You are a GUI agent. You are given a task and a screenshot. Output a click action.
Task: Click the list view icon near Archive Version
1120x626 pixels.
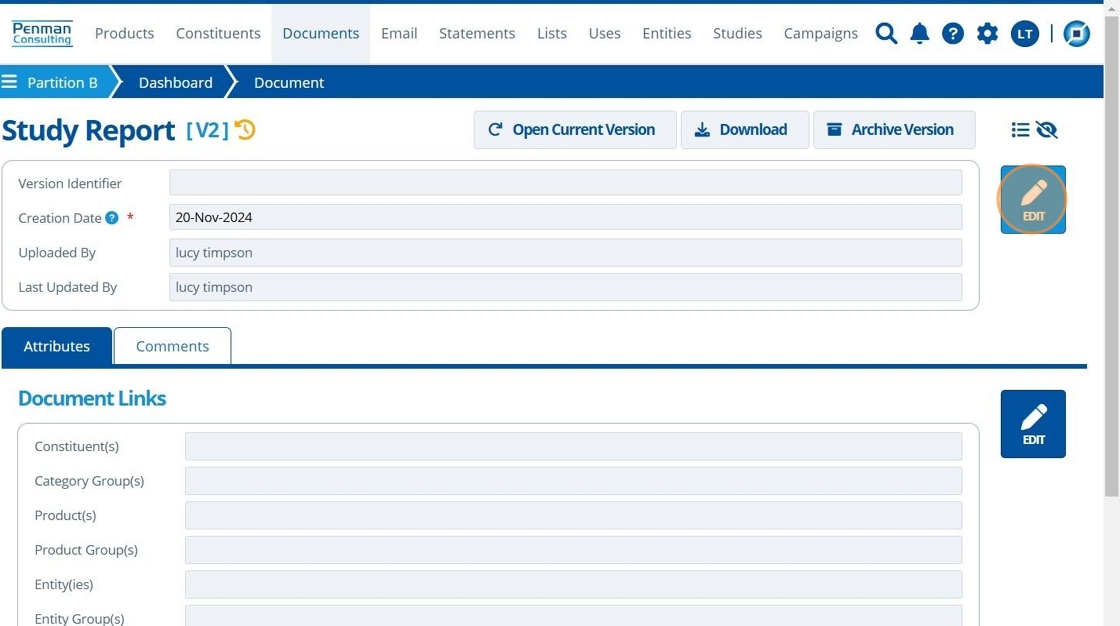pos(1020,129)
